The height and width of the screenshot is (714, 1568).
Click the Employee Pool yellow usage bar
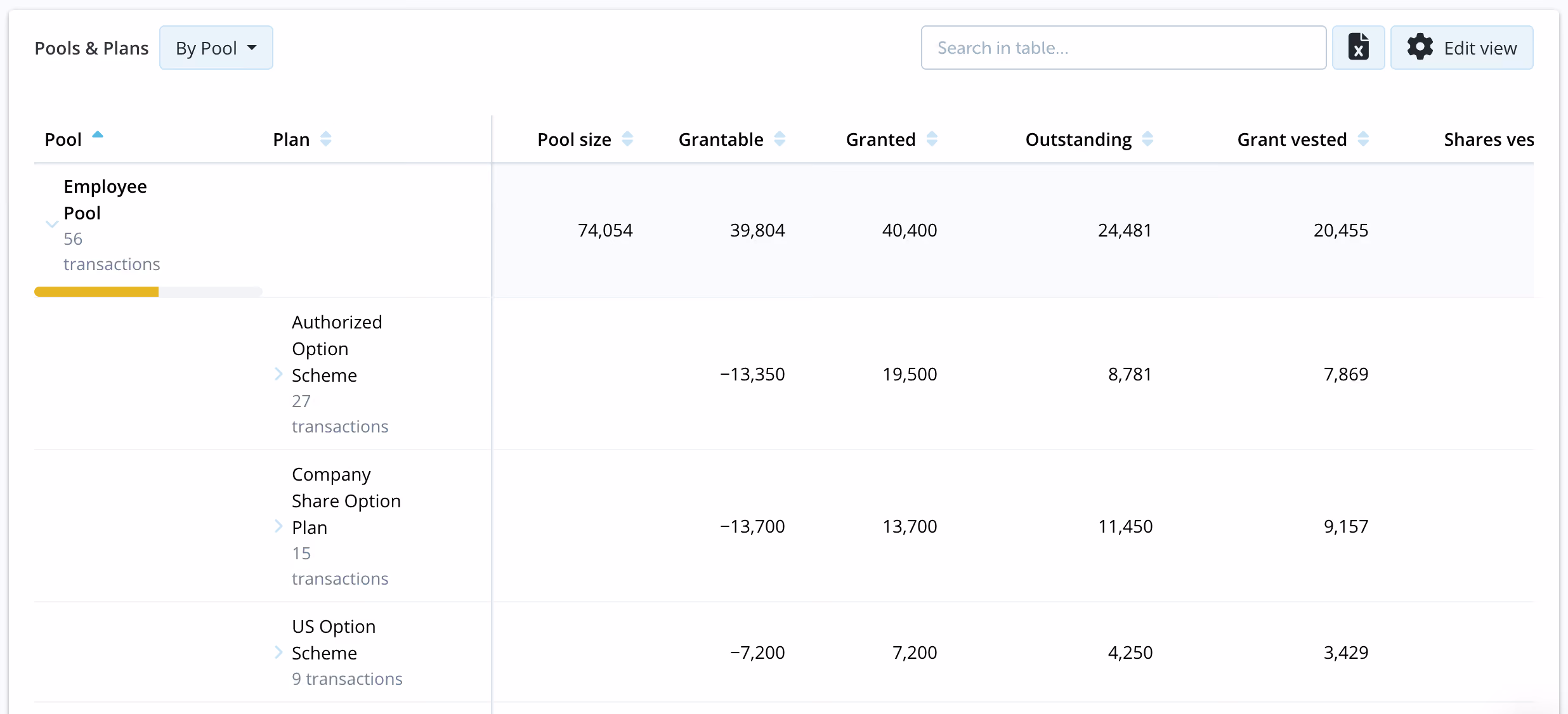pyautogui.click(x=96, y=292)
